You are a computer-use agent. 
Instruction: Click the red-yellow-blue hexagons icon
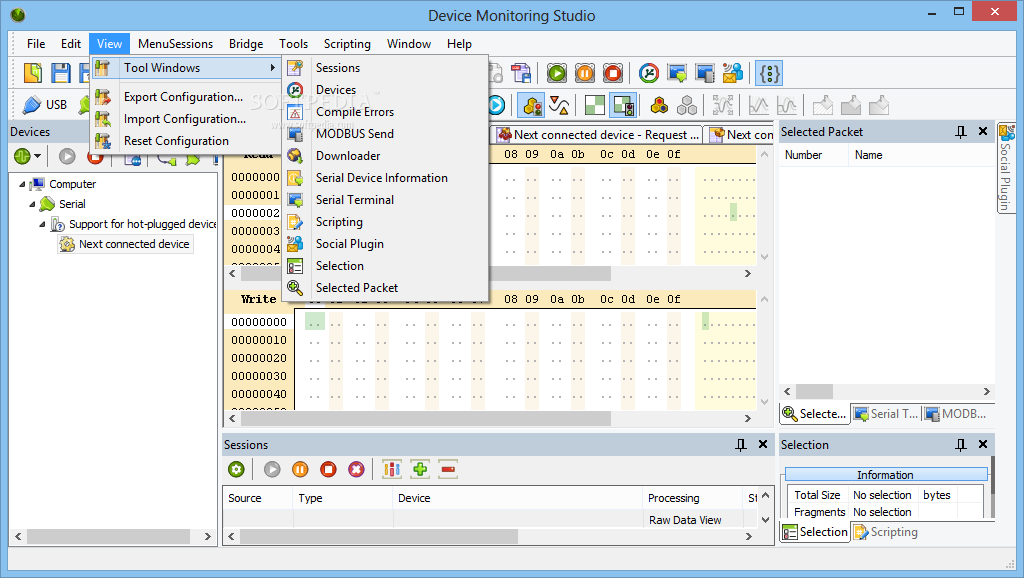pos(660,105)
